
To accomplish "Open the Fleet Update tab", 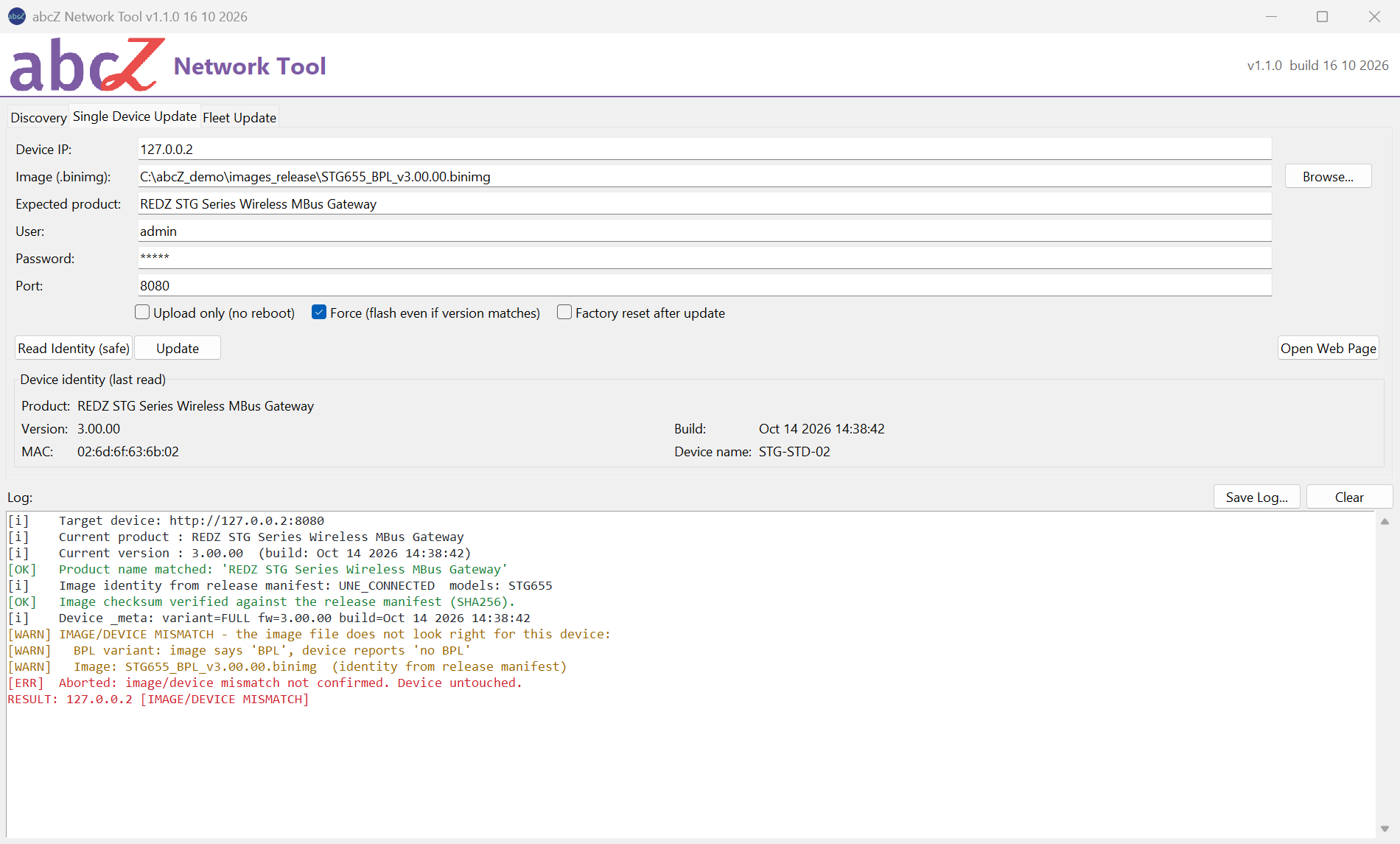I will coord(239,117).
